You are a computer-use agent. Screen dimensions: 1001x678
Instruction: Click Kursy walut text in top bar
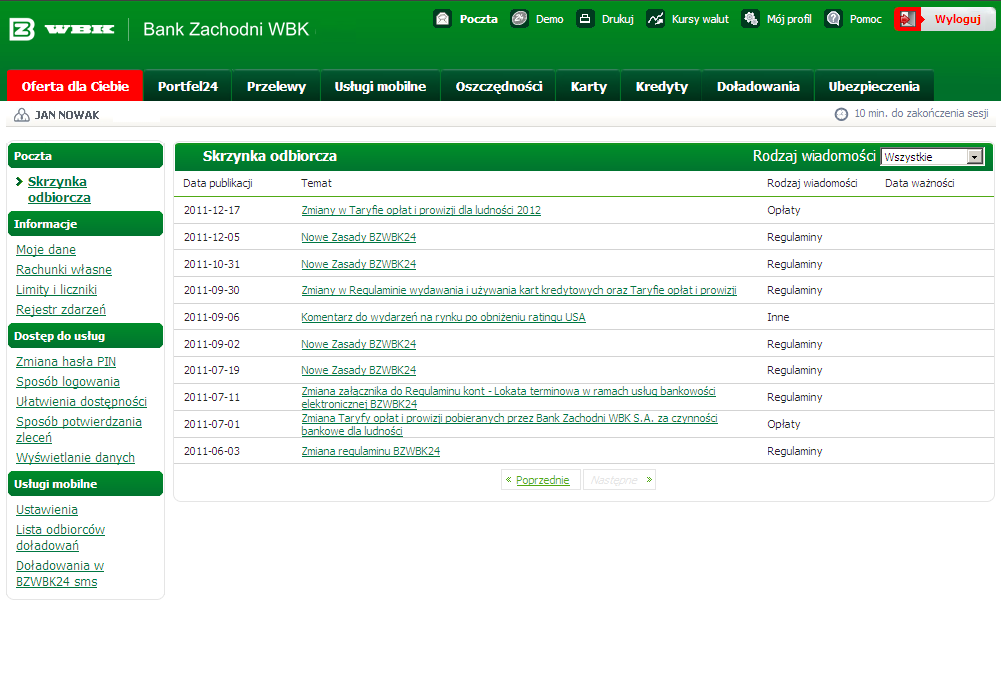[x=700, y=19]
